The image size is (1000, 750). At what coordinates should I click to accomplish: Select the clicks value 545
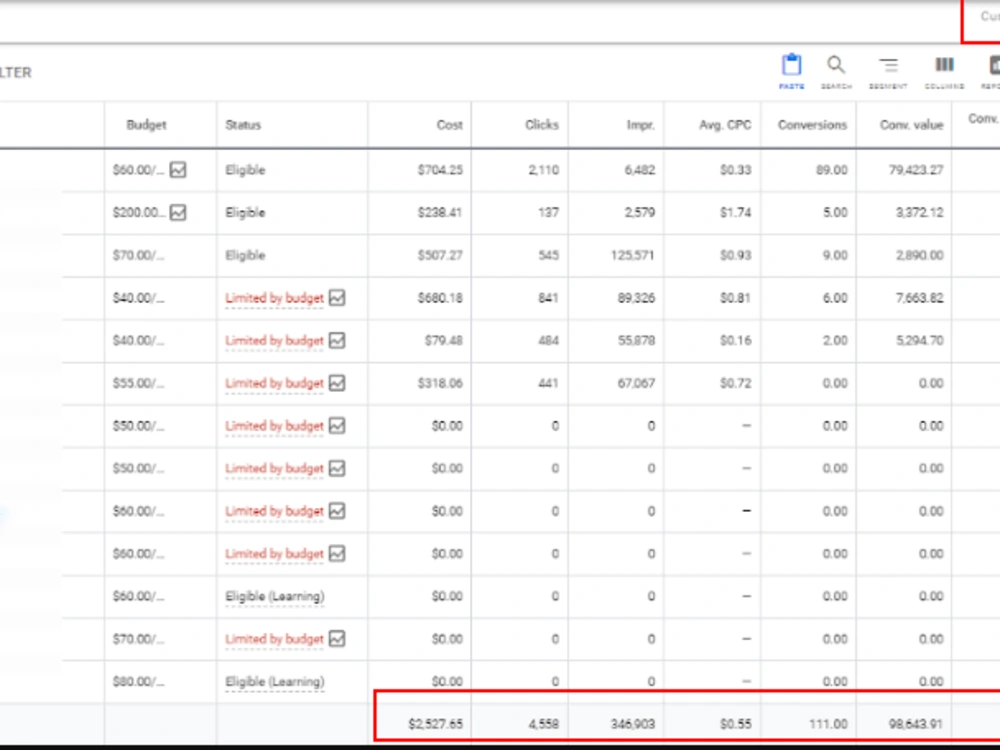coord(548,255)
